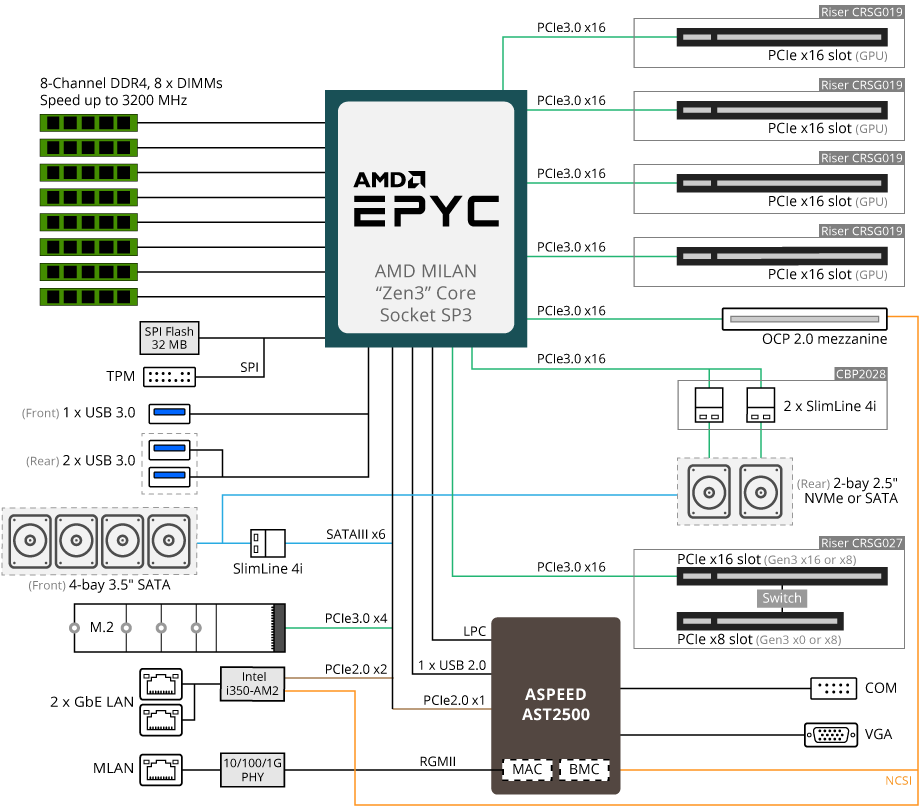Image resolution: width=920 pixels, height=810 pixels.
Task: Click the TPM header connector icon
Action: coord(169,377)
